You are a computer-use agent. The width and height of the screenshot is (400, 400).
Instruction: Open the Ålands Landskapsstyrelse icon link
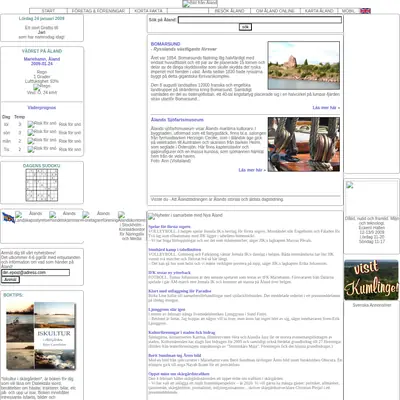click(32, 217)
